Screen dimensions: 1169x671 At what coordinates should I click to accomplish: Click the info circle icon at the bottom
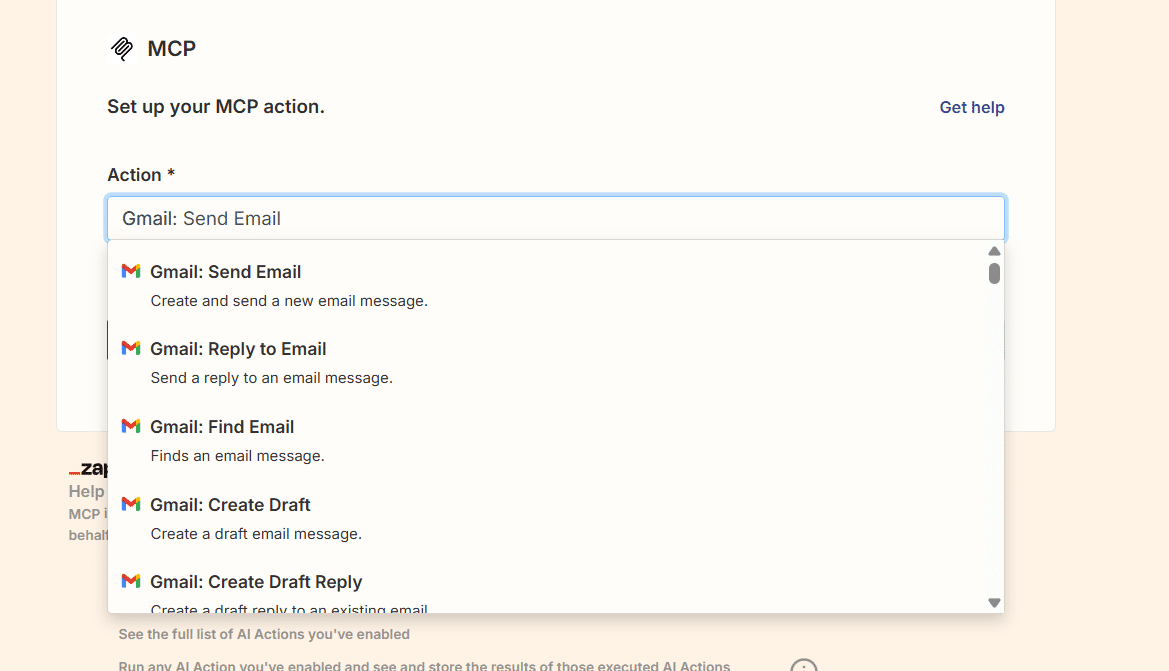804,665
